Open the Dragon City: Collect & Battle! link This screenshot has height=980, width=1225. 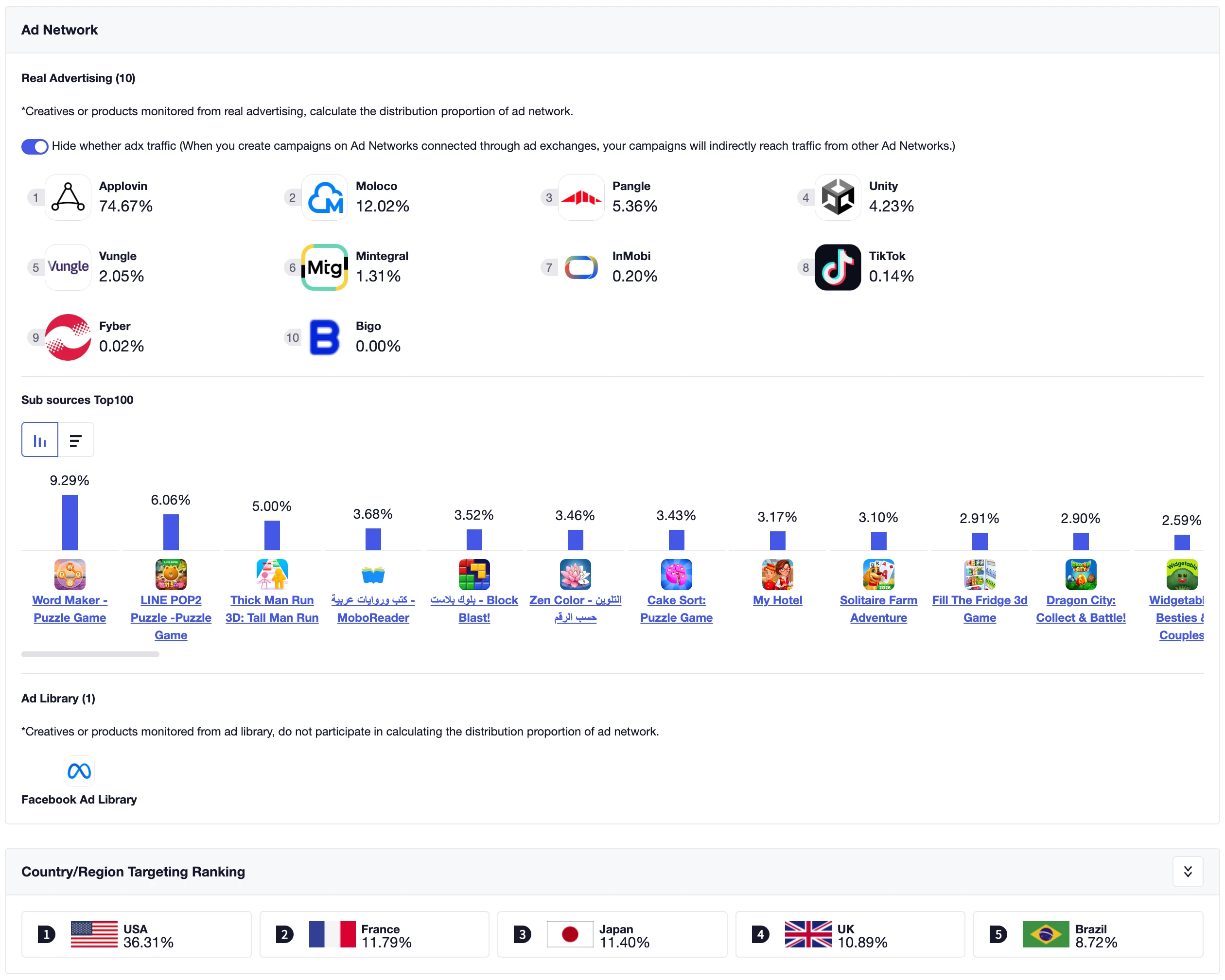1081,609
